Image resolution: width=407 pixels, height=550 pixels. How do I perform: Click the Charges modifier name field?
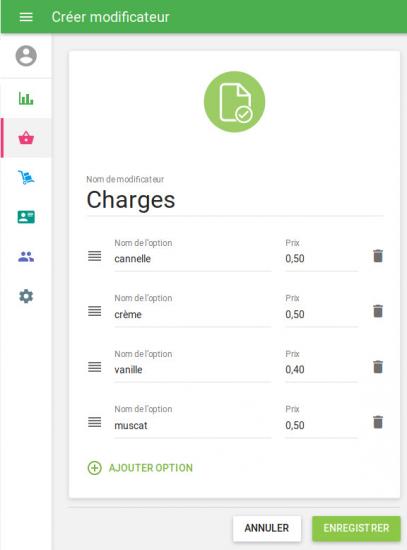(x=235, y=200)
